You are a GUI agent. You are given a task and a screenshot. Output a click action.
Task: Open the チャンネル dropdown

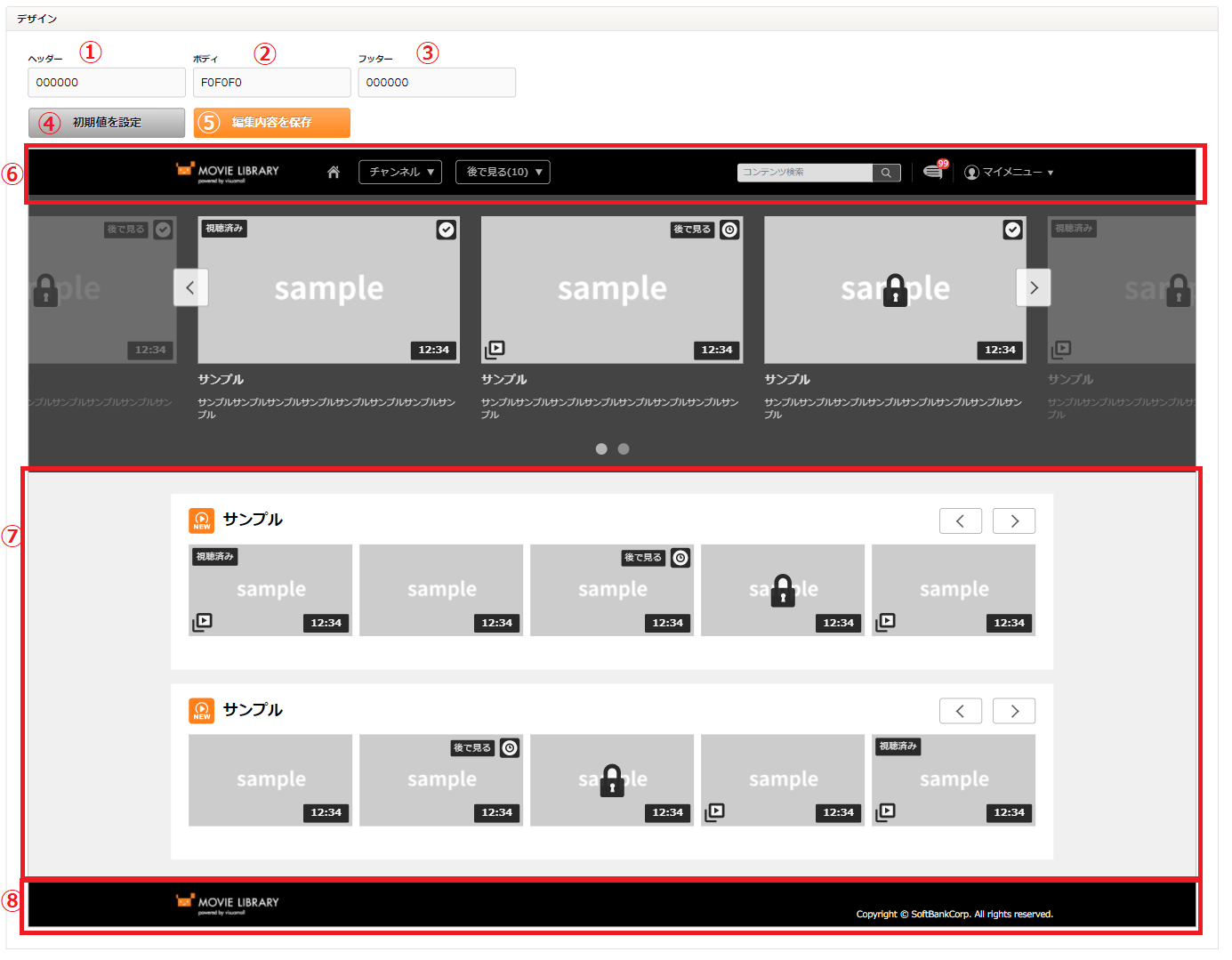400,172
